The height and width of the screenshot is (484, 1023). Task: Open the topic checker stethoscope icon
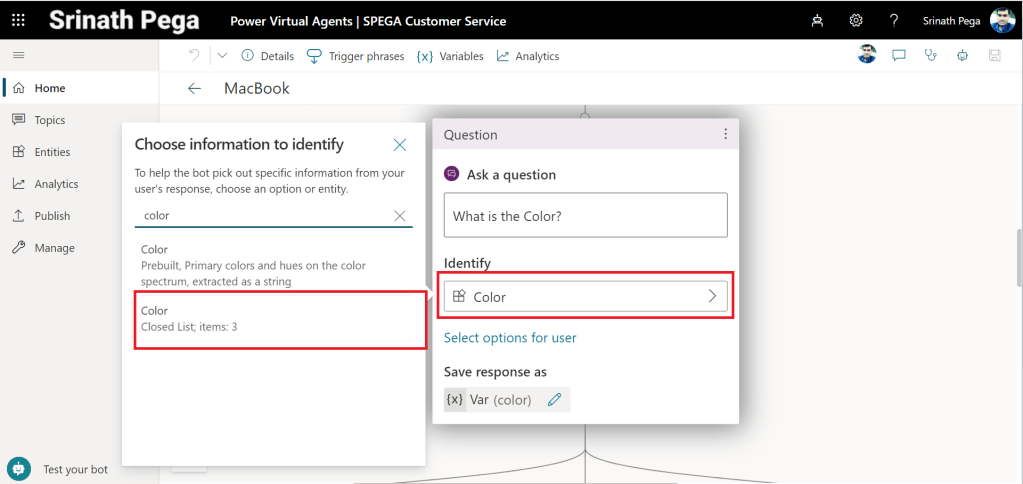point(931,56)
